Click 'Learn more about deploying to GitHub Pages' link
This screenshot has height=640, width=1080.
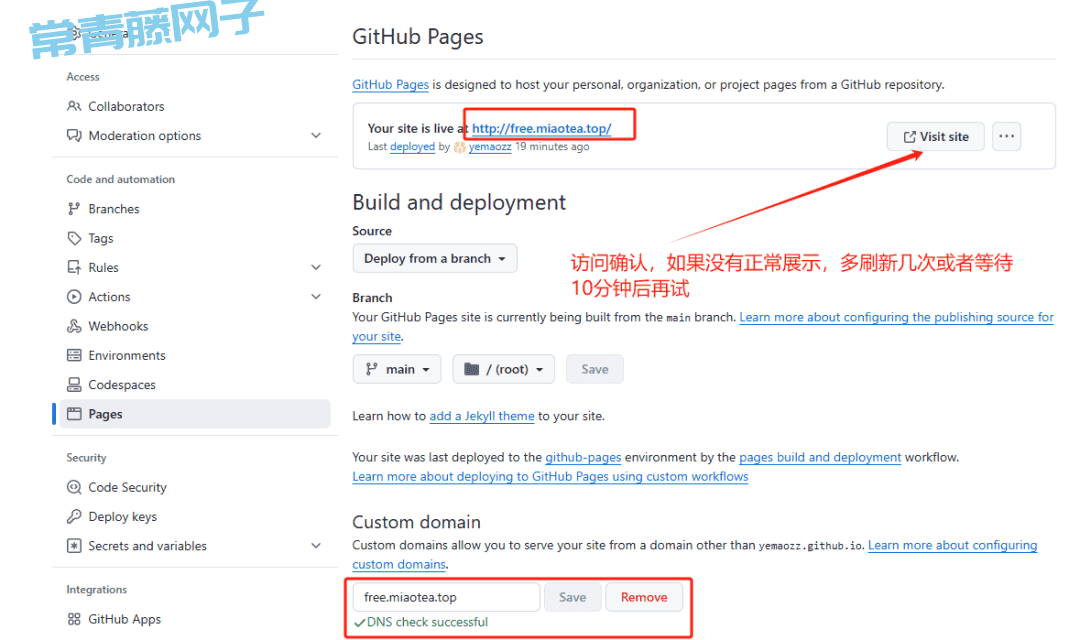[x=550, y=477]
